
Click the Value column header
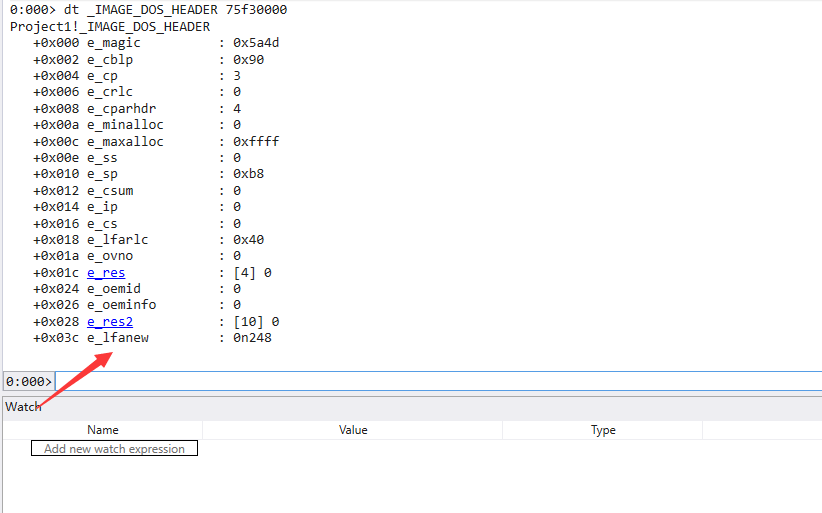click(x=353, y=430)
